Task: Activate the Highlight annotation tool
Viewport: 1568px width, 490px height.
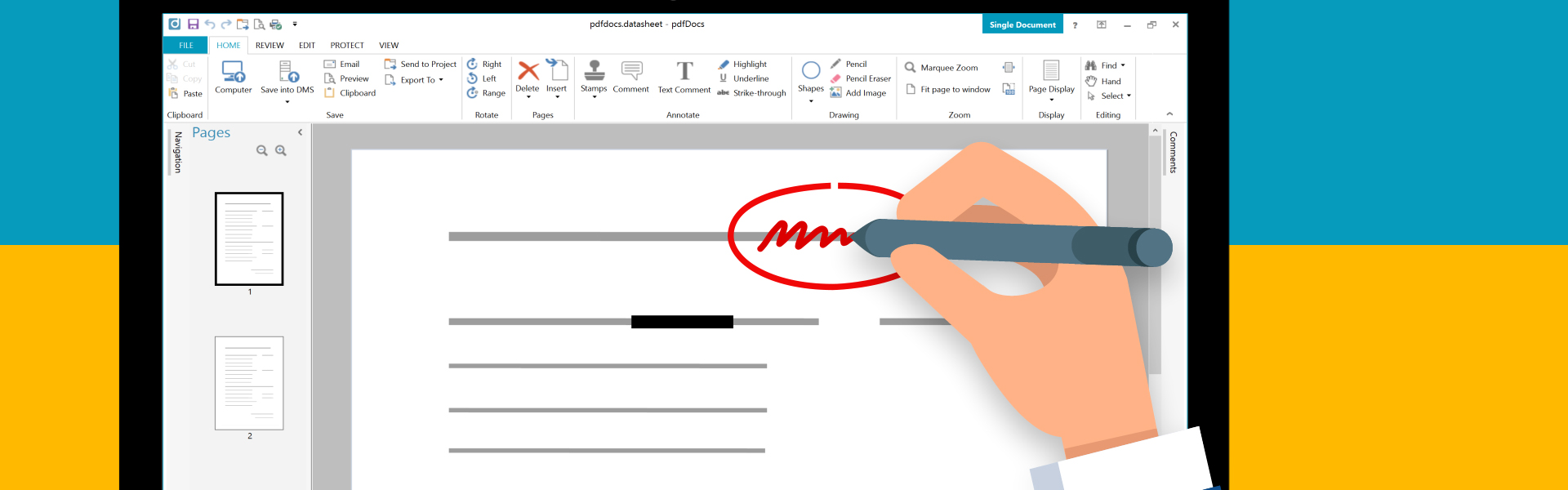Action: pyautogui.click(x=749, y=65)
